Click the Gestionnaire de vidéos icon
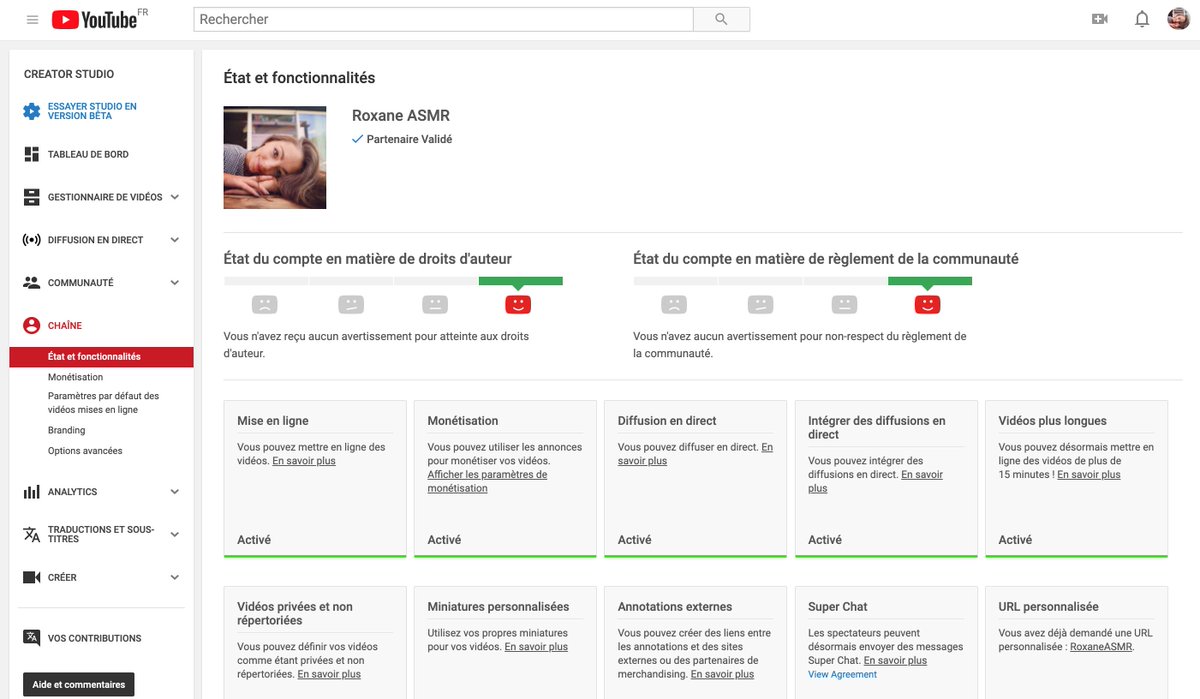Screen dimensions: 1200x699 point(31,197)
